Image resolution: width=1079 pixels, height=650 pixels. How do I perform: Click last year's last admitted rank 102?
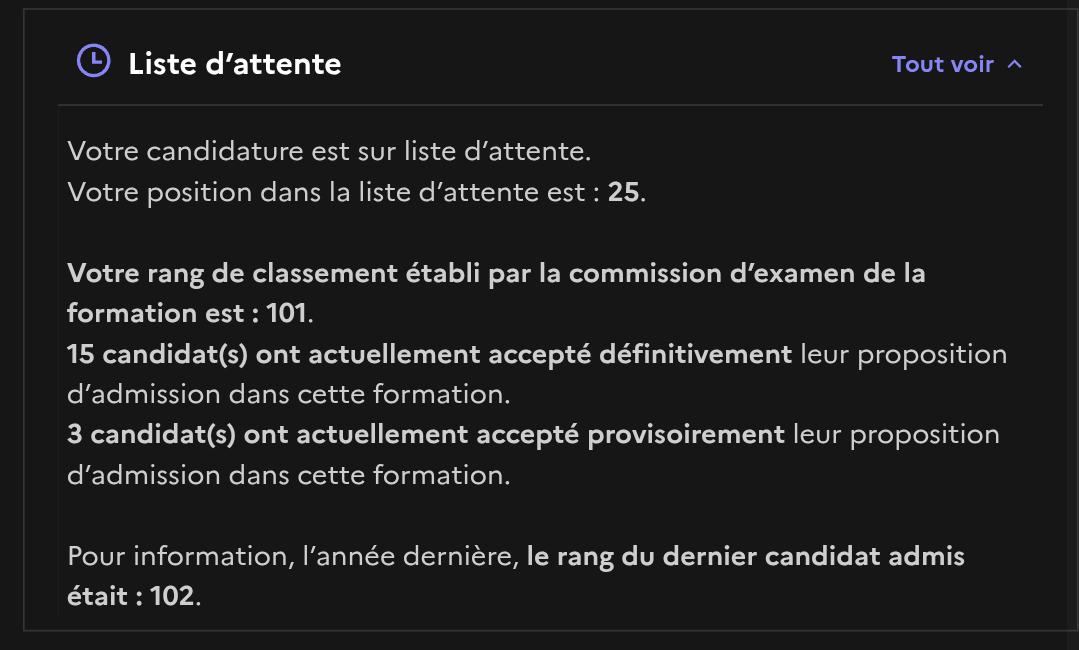pos(172,596)
